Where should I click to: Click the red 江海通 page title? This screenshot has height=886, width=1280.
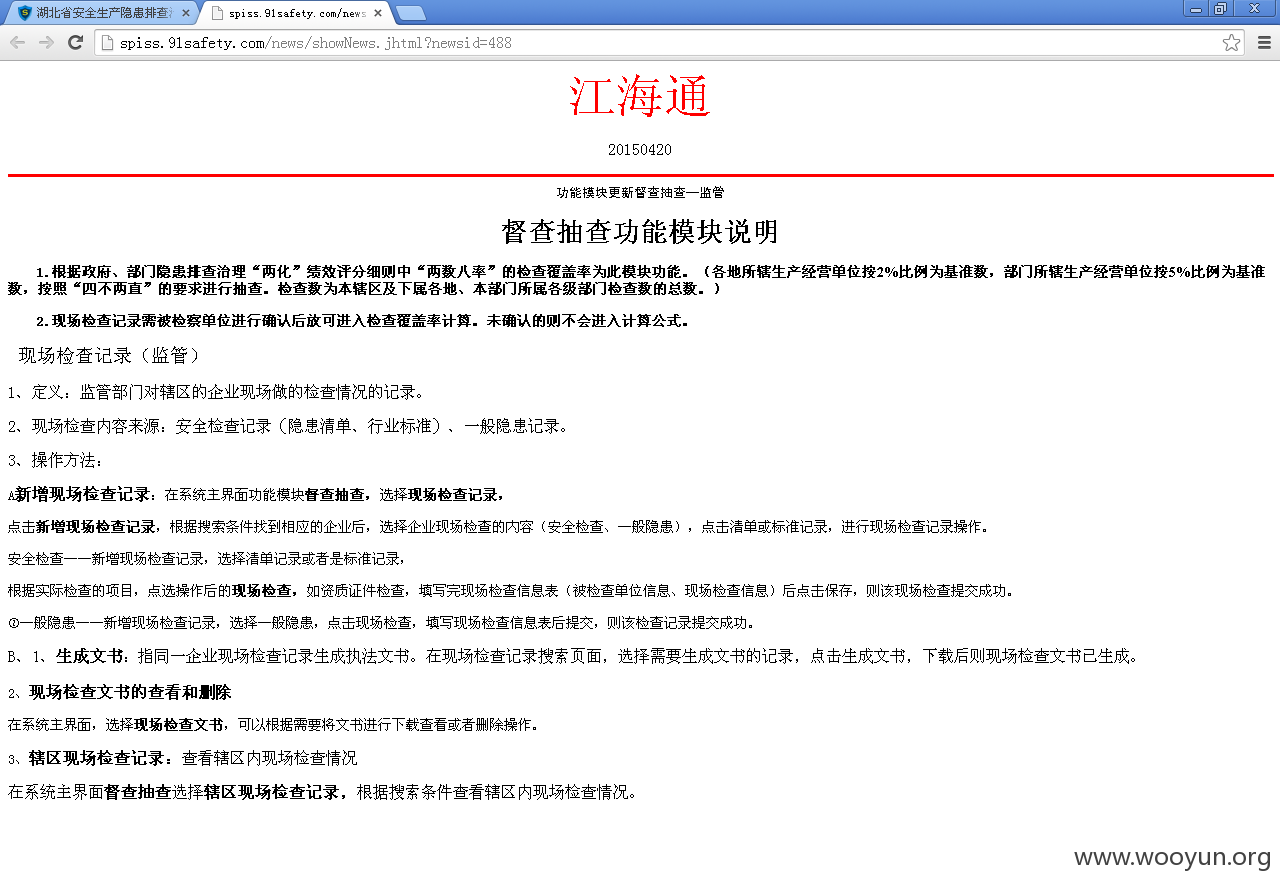(640, 97)
